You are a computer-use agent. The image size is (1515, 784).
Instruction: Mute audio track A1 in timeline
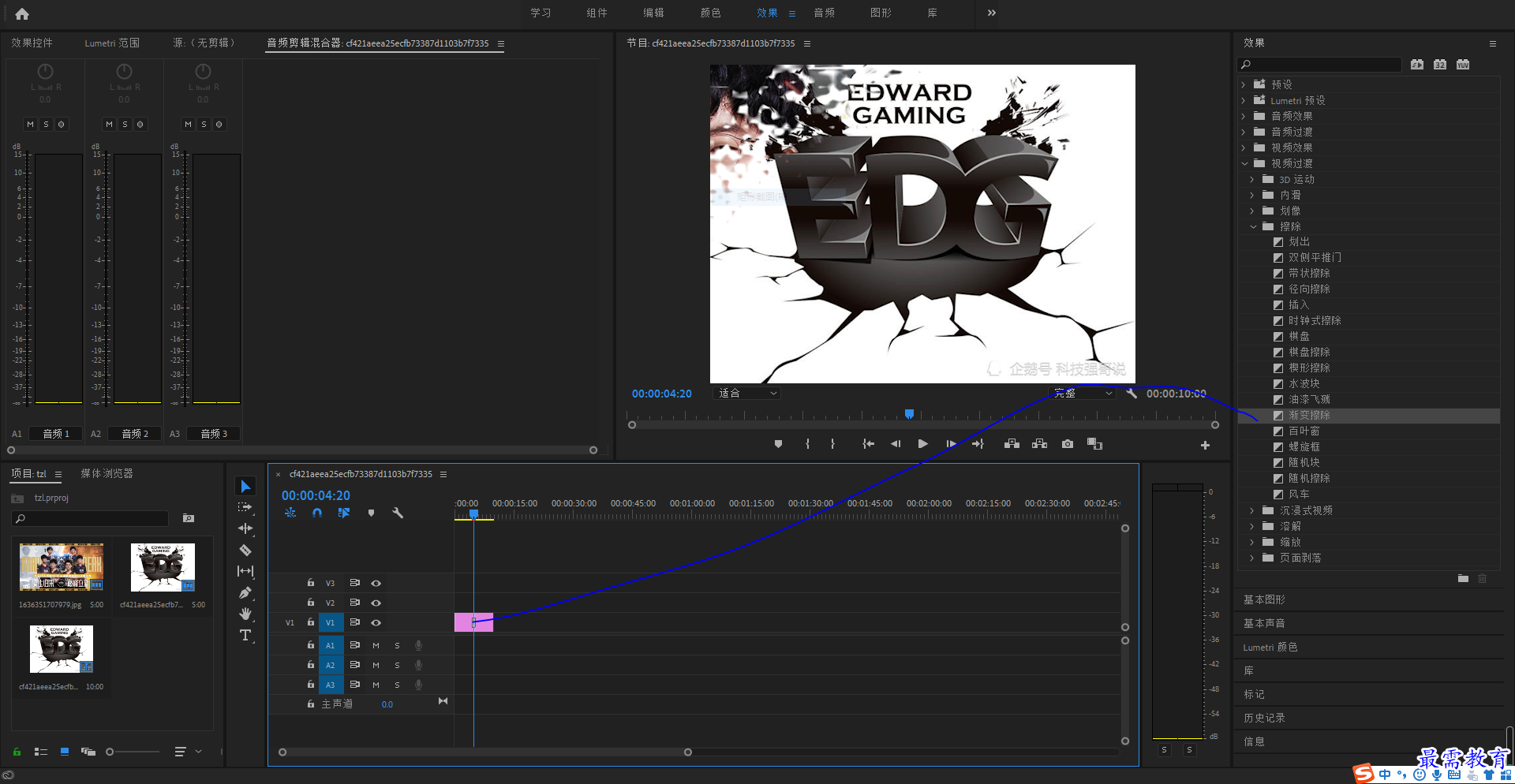[x=376, y=645]
